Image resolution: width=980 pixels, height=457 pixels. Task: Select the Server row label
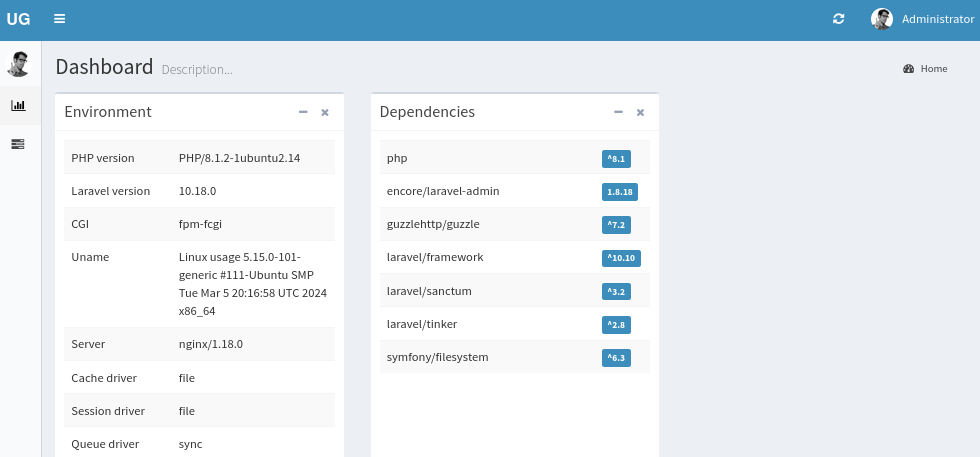88,344
